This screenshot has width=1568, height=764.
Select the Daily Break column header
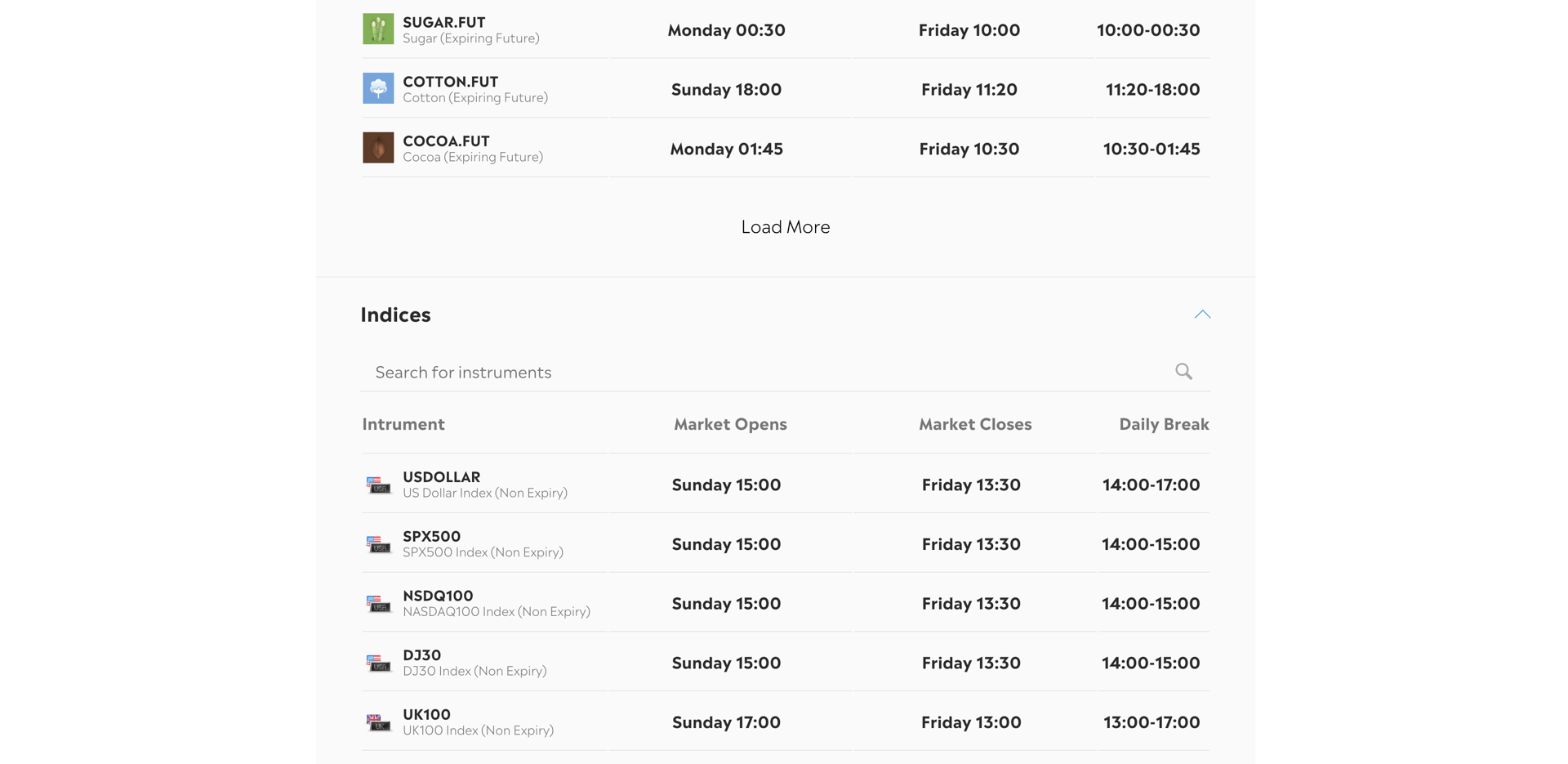(x=1164, y=424)
